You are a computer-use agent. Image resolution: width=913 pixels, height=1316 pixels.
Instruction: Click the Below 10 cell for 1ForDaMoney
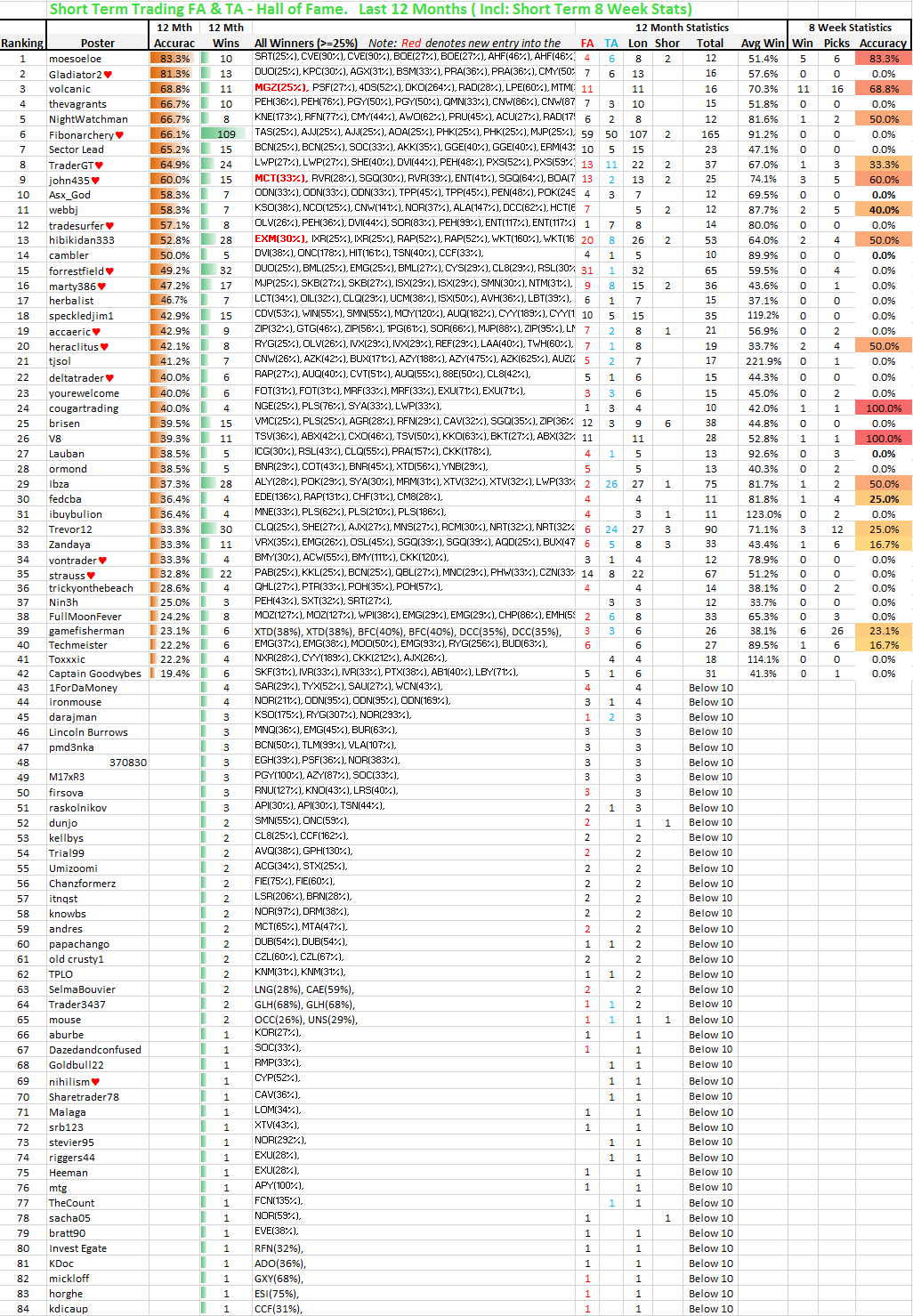pyautogui.click(x=711, y=688)
